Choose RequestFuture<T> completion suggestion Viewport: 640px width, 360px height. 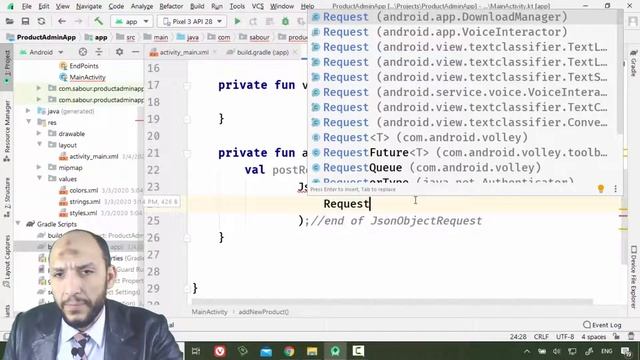point(463,153)
